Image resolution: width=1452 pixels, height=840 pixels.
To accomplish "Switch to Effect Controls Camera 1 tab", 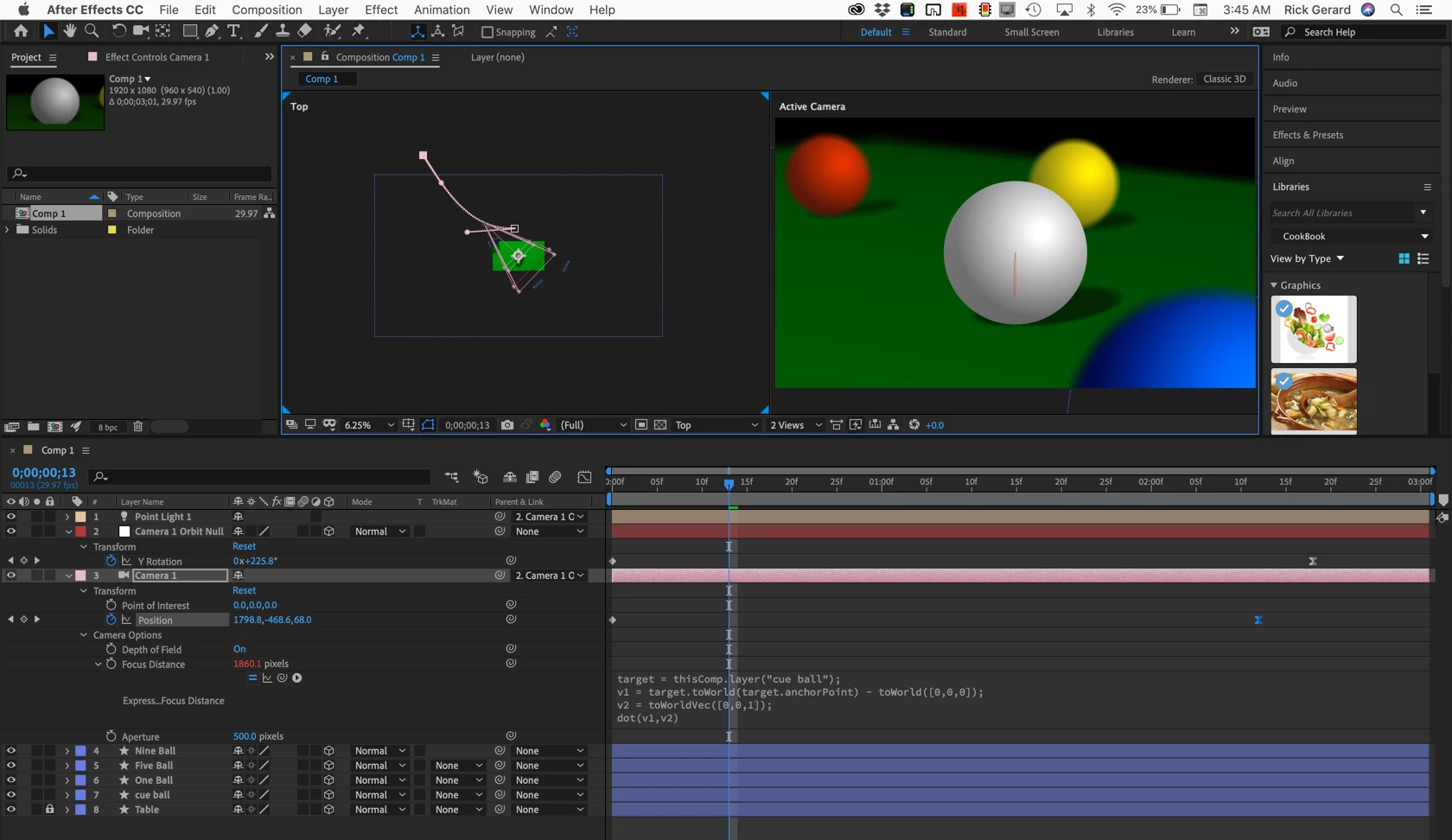I will pyautogui.click(x=156, y=57).
